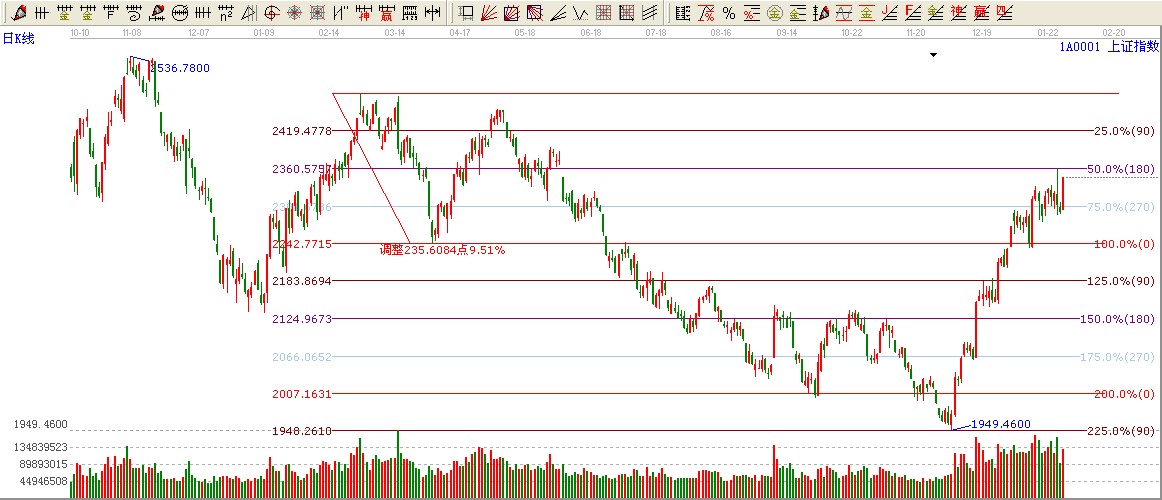
Task: Choose the red 神 line tool icon
Action: (365, 13)
